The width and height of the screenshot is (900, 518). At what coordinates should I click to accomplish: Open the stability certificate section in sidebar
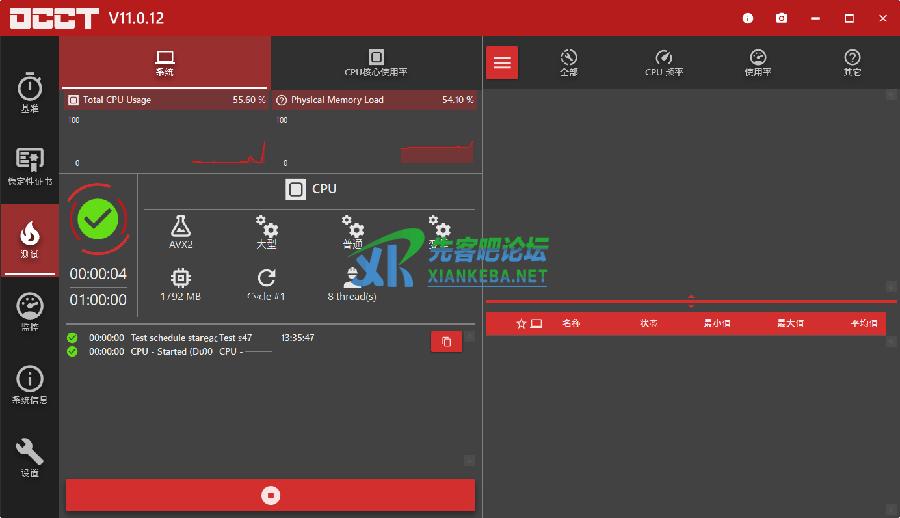(x=30, y=166)
